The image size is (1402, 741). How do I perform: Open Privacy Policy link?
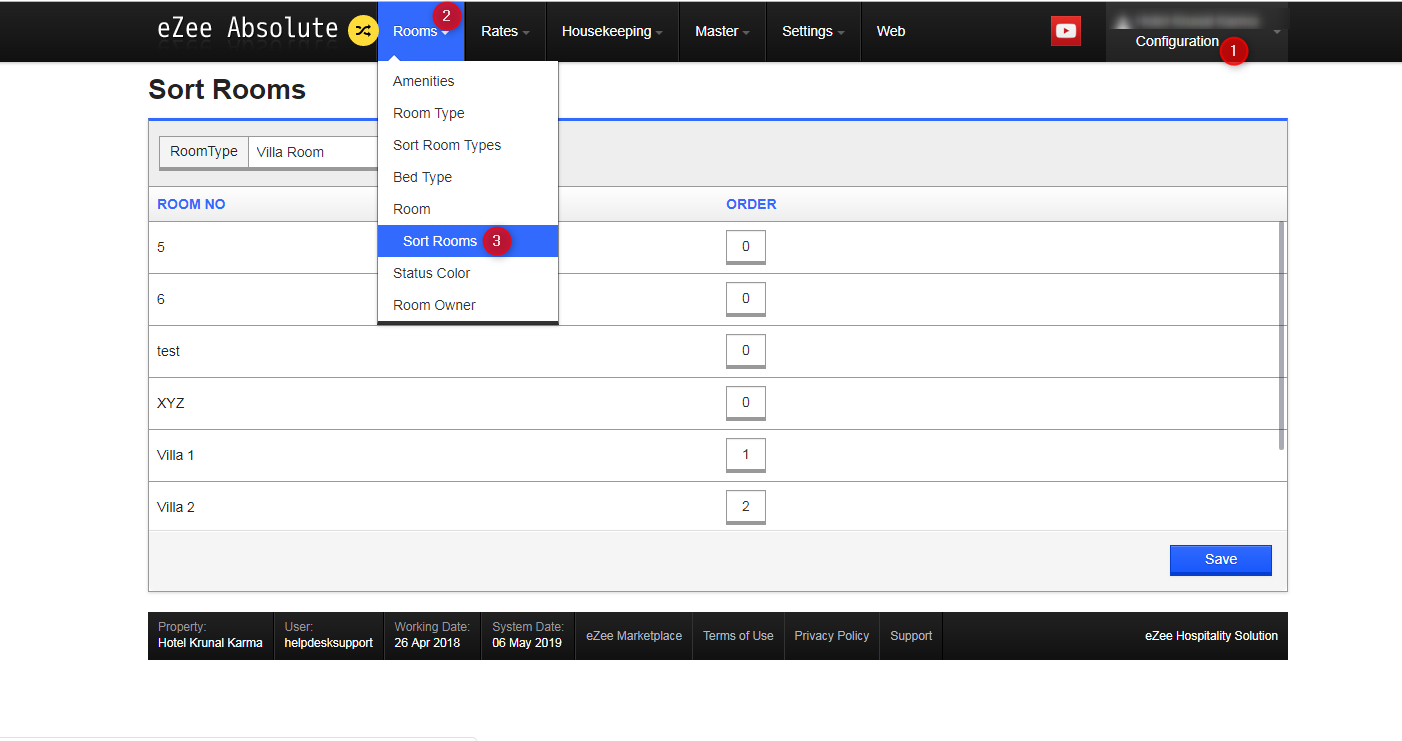pyautogui.click(x=832, y=636)
